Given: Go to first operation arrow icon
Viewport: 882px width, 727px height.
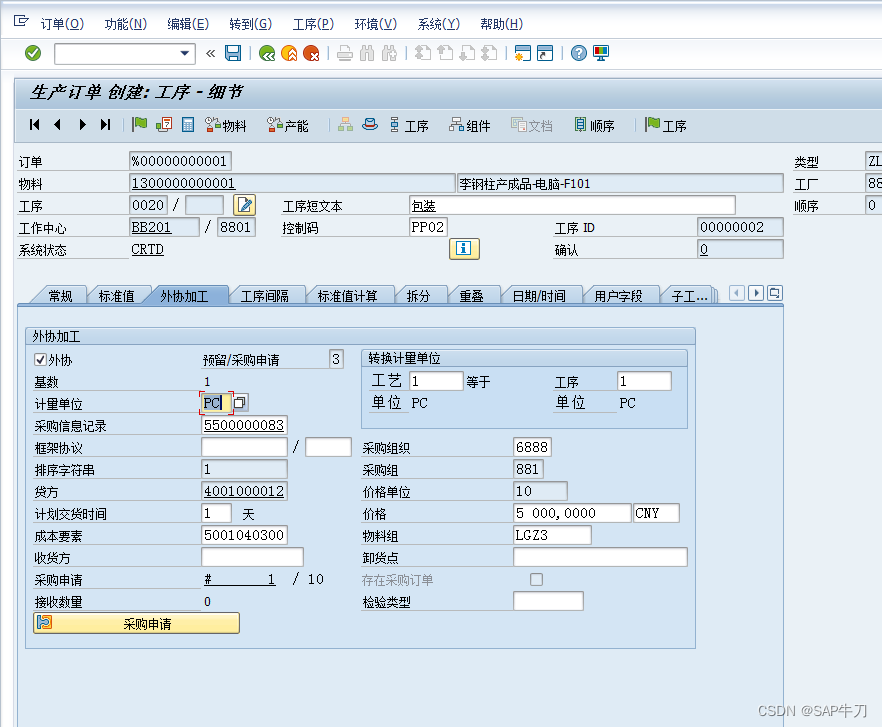Looking at the screenshot, I should coord(35,125).
